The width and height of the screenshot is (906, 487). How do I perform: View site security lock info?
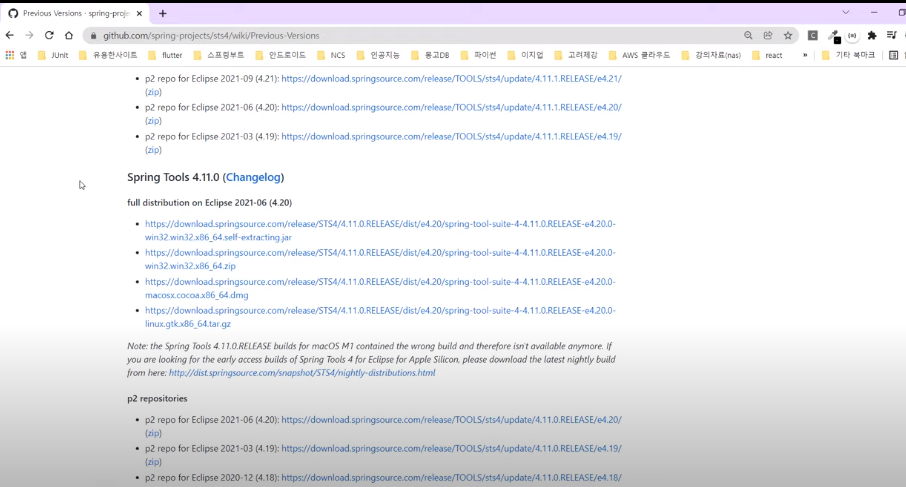pos(93,36)
